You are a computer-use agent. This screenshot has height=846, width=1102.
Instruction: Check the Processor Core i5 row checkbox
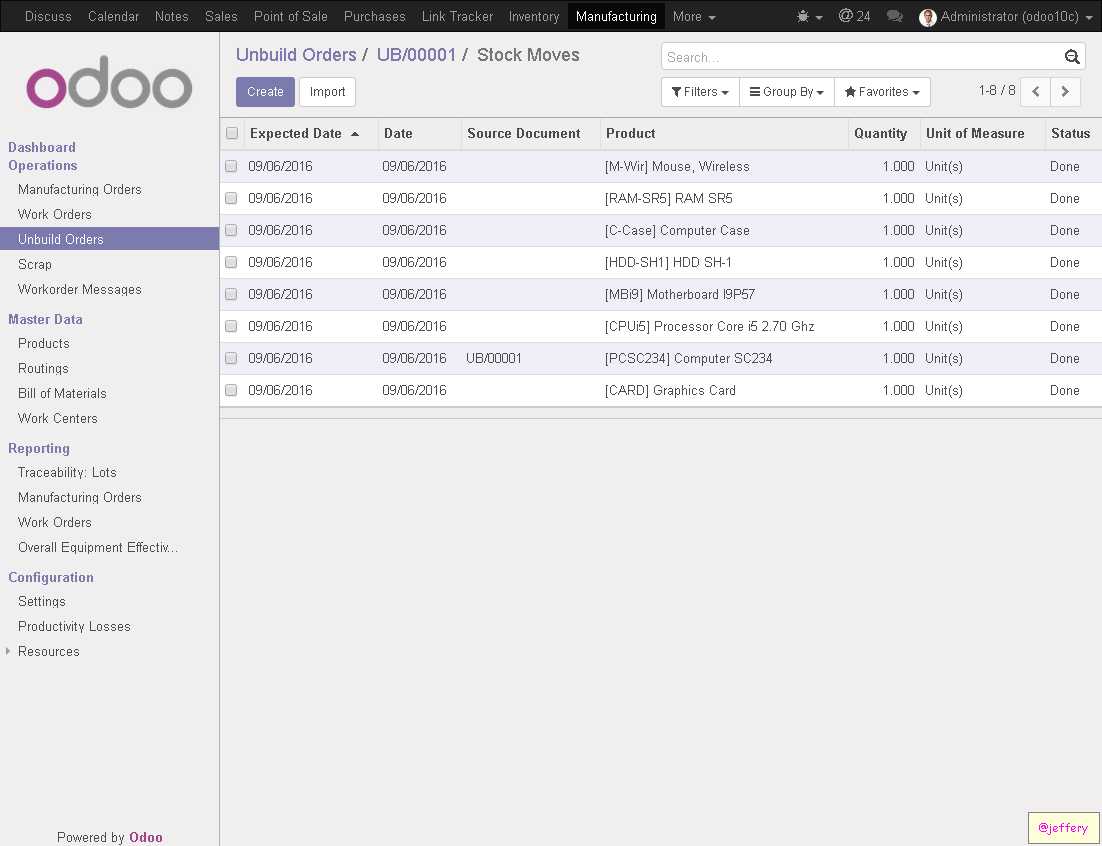[231, 326]
